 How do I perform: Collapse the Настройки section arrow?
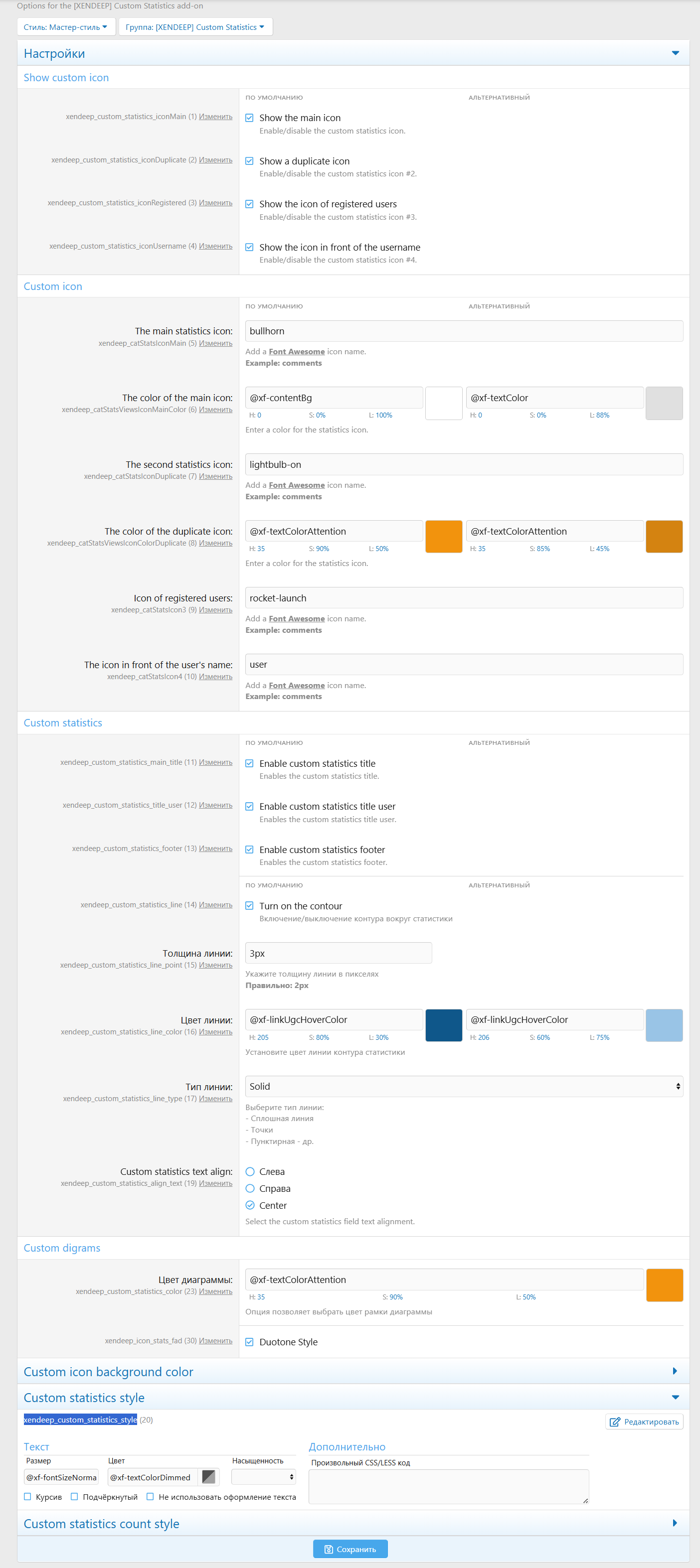[x=675, y=54]
